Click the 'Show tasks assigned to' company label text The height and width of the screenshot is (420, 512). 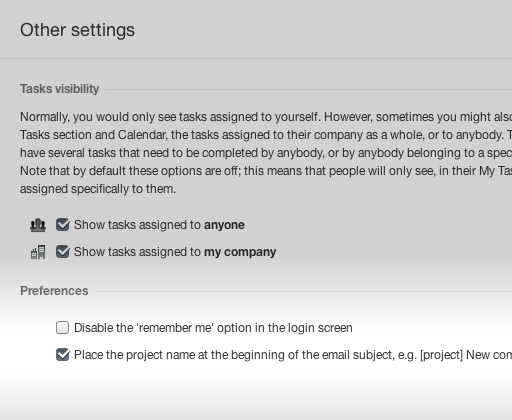point(175,252)
